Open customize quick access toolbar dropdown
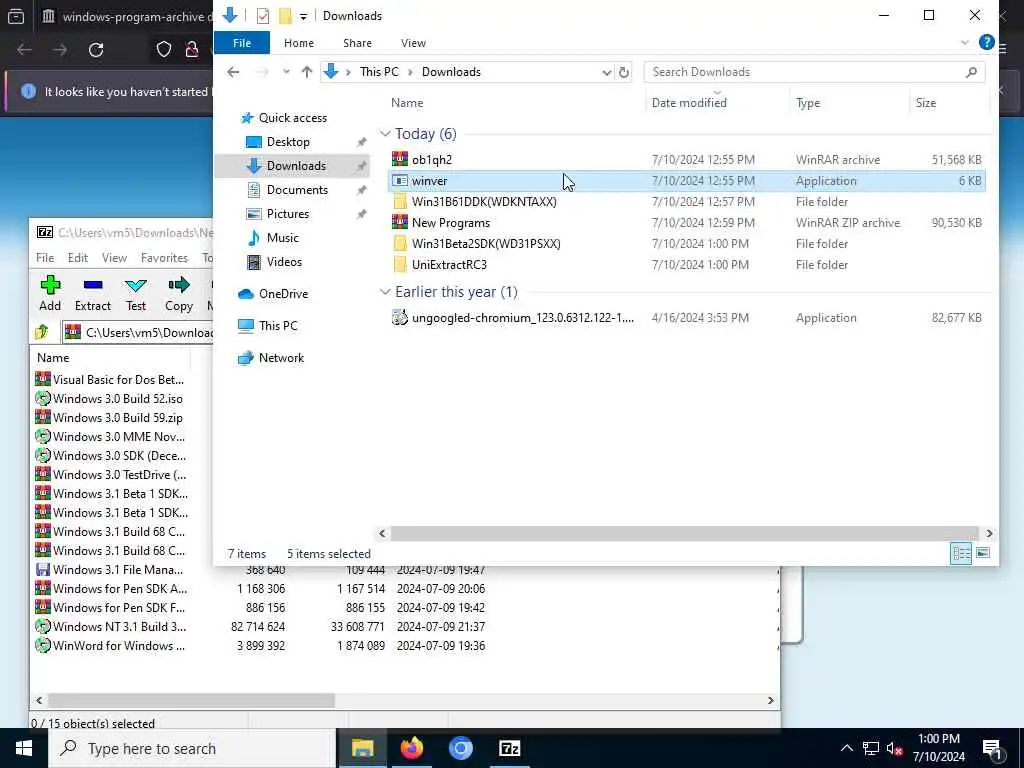Viewport: 1024px width, 768px height. pyautogui.click(x=303, y=16)
